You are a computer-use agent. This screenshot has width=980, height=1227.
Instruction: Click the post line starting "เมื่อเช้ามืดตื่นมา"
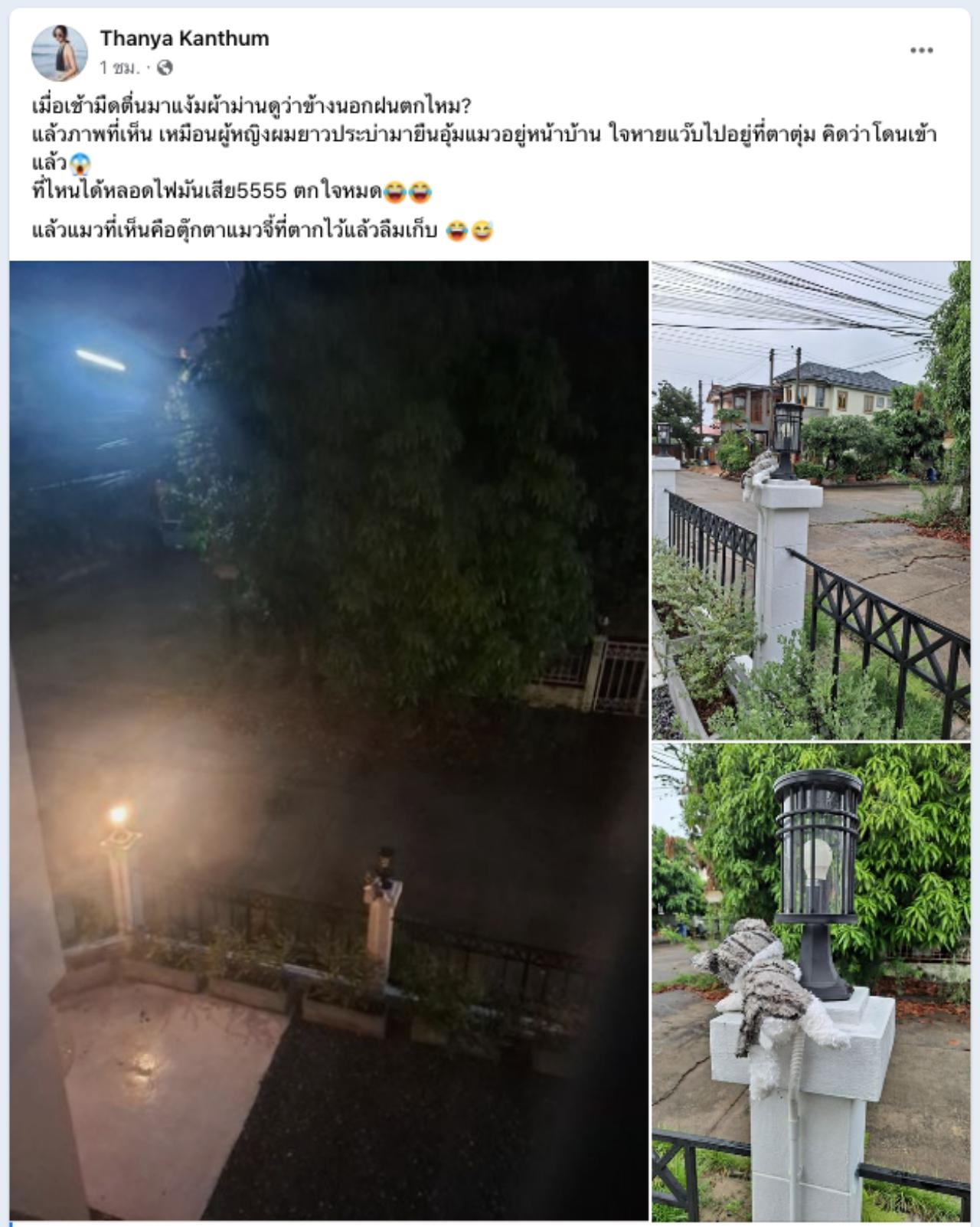[251, 106]
